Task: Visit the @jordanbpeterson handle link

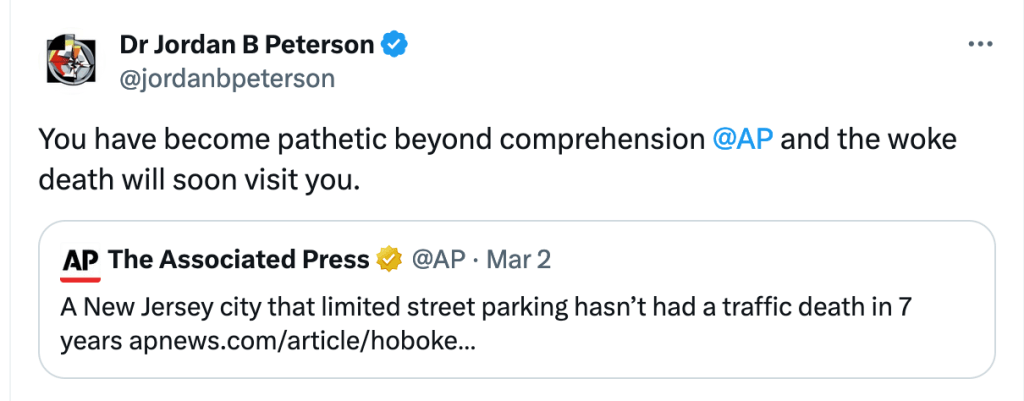Action: coord(227,78)
